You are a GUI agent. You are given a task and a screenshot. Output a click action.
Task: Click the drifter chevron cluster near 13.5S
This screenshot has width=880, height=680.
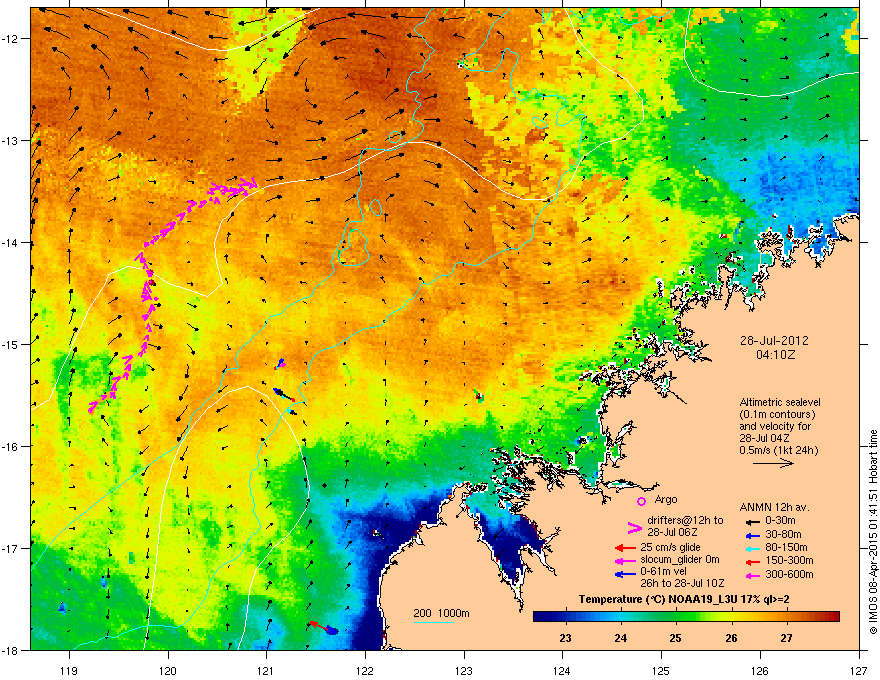[233, 187]
